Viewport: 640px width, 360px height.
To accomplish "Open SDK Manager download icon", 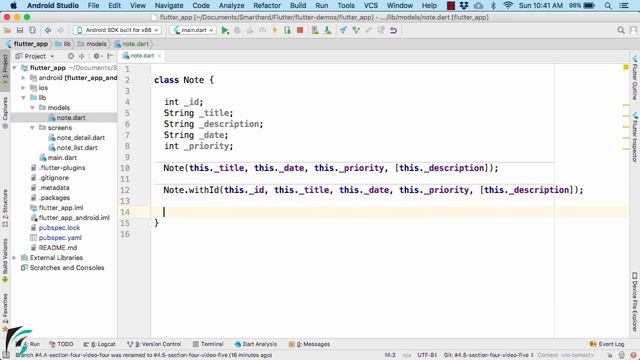I will pyautogui.click(x=328, y=30).
